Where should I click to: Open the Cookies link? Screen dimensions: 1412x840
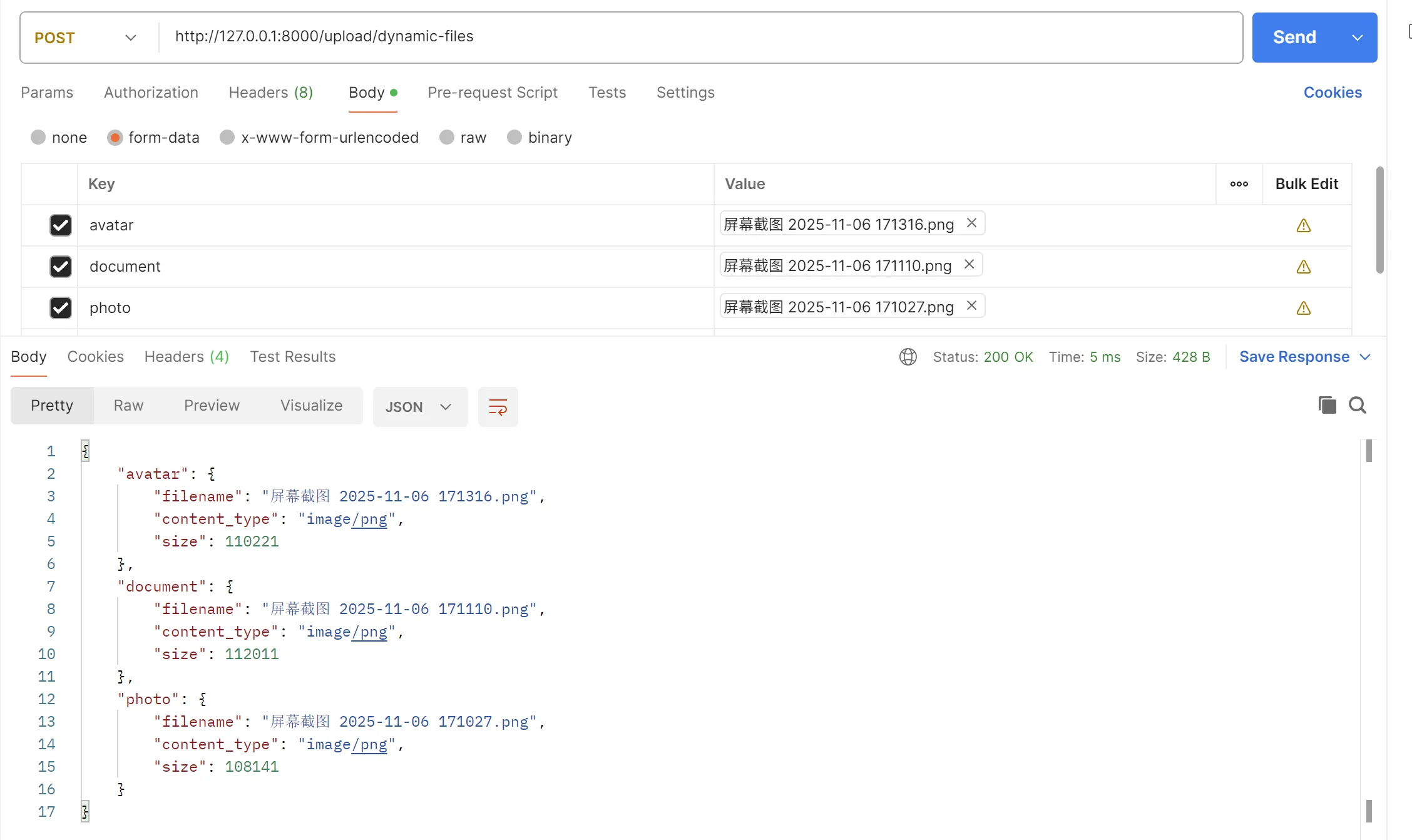point(1333,93)
